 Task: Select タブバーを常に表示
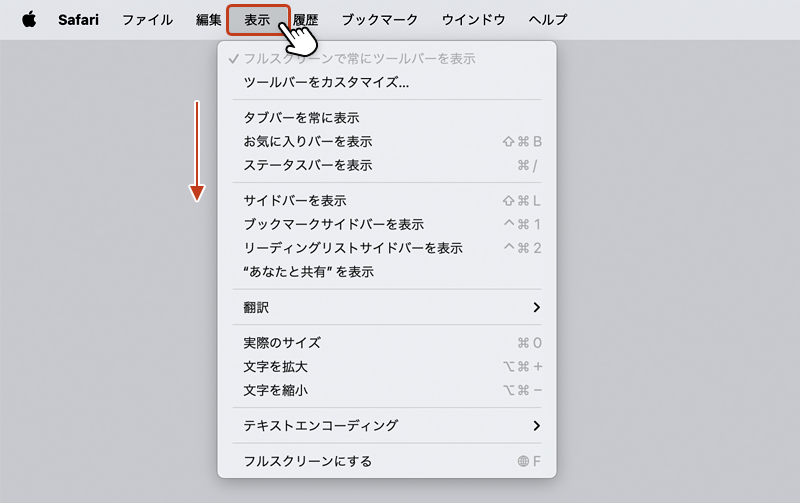(387, 118)
